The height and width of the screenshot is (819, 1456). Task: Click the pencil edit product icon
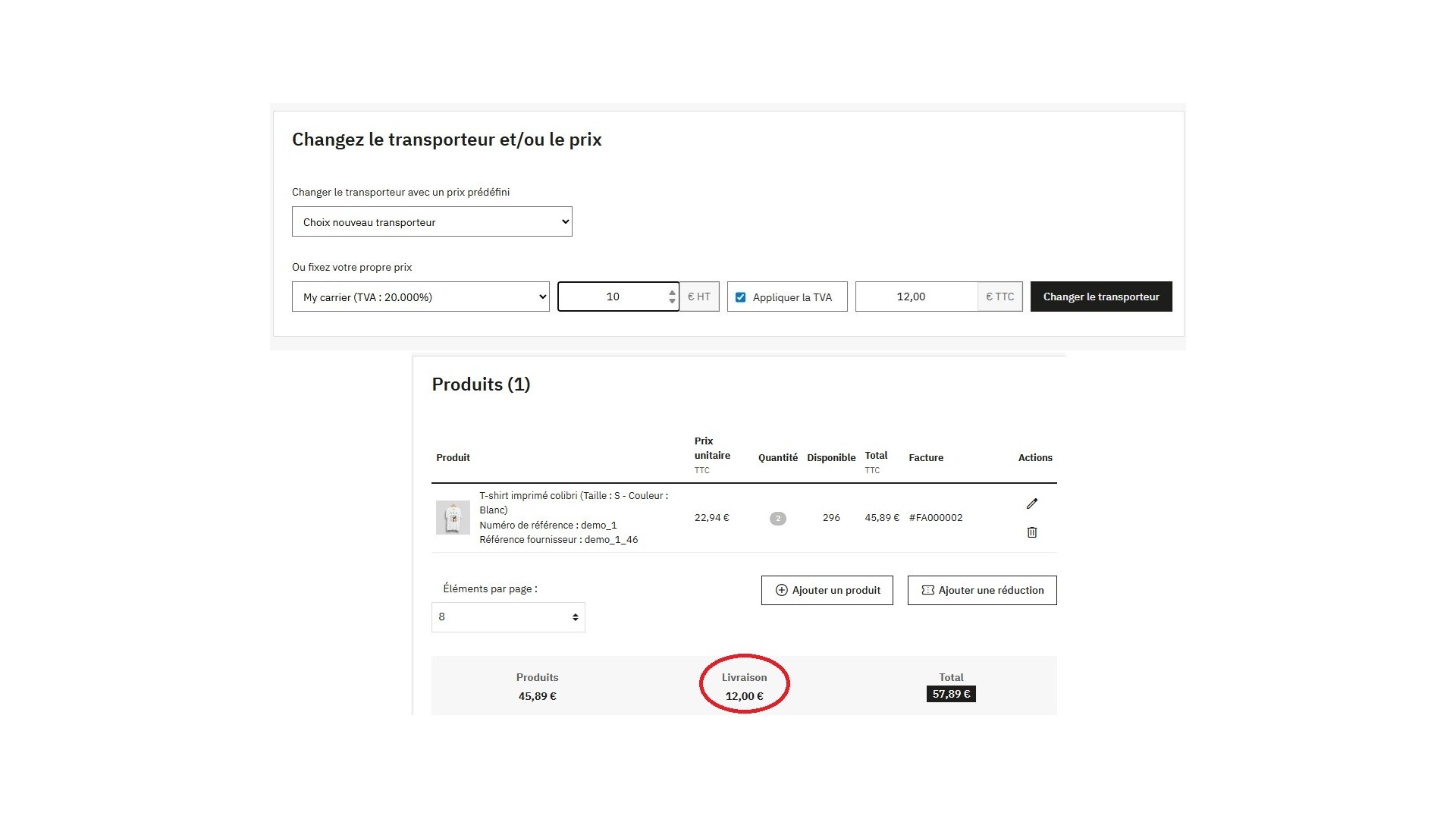(x=1031, y=504)
